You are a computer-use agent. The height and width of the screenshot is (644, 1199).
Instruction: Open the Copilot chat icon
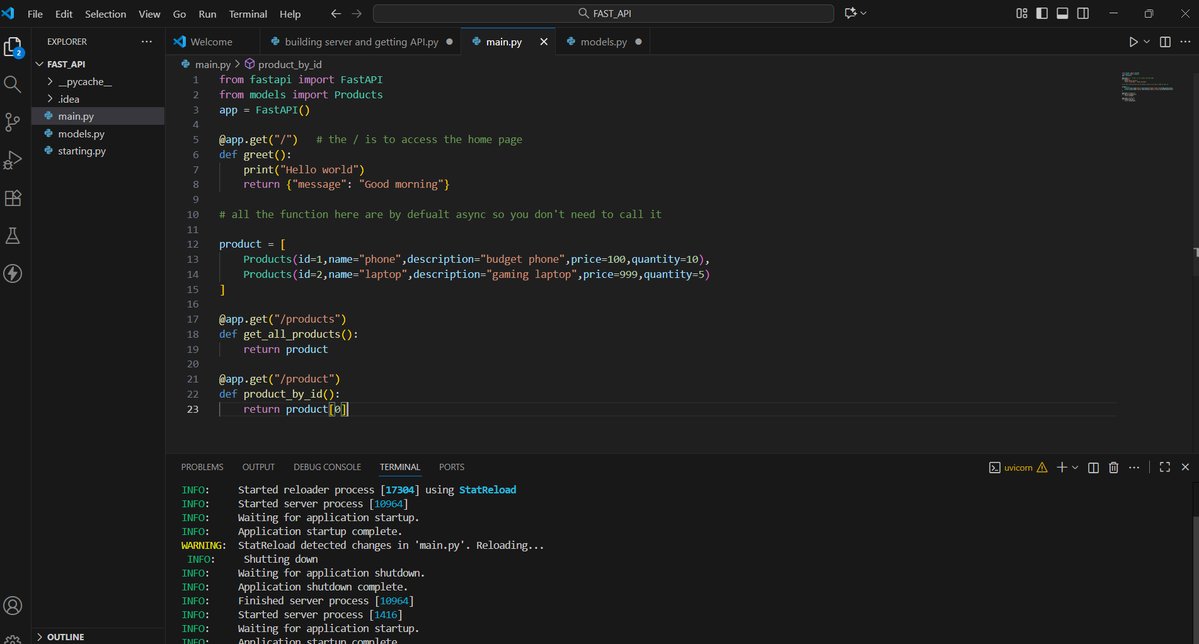click(850, 13)
